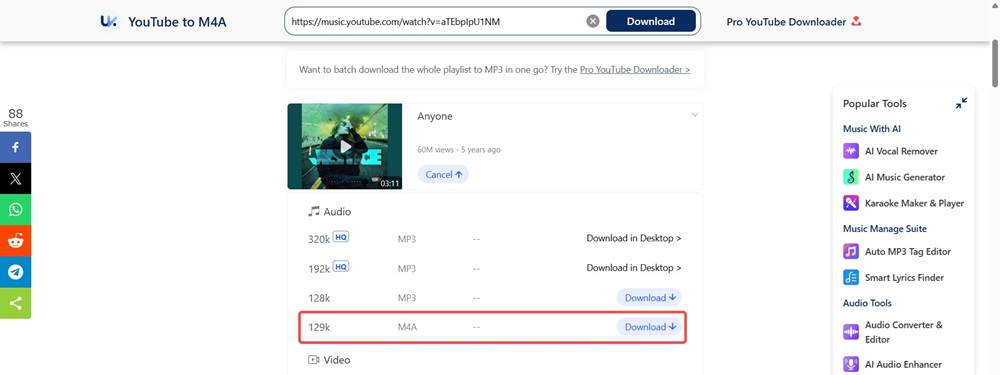Click the Music With AI heading

tap(872, 129)
